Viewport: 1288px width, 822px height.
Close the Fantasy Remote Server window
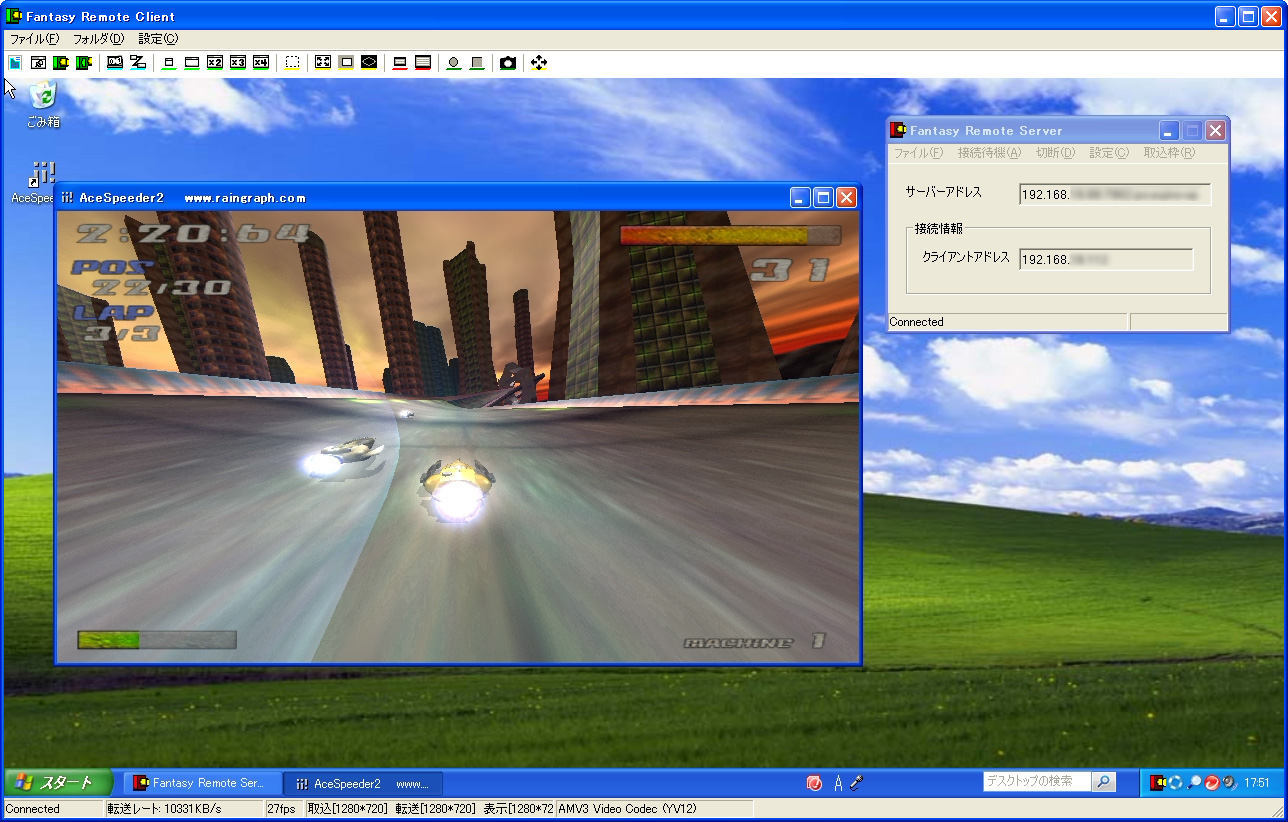pyautogui.click(x=1215, y=130)
